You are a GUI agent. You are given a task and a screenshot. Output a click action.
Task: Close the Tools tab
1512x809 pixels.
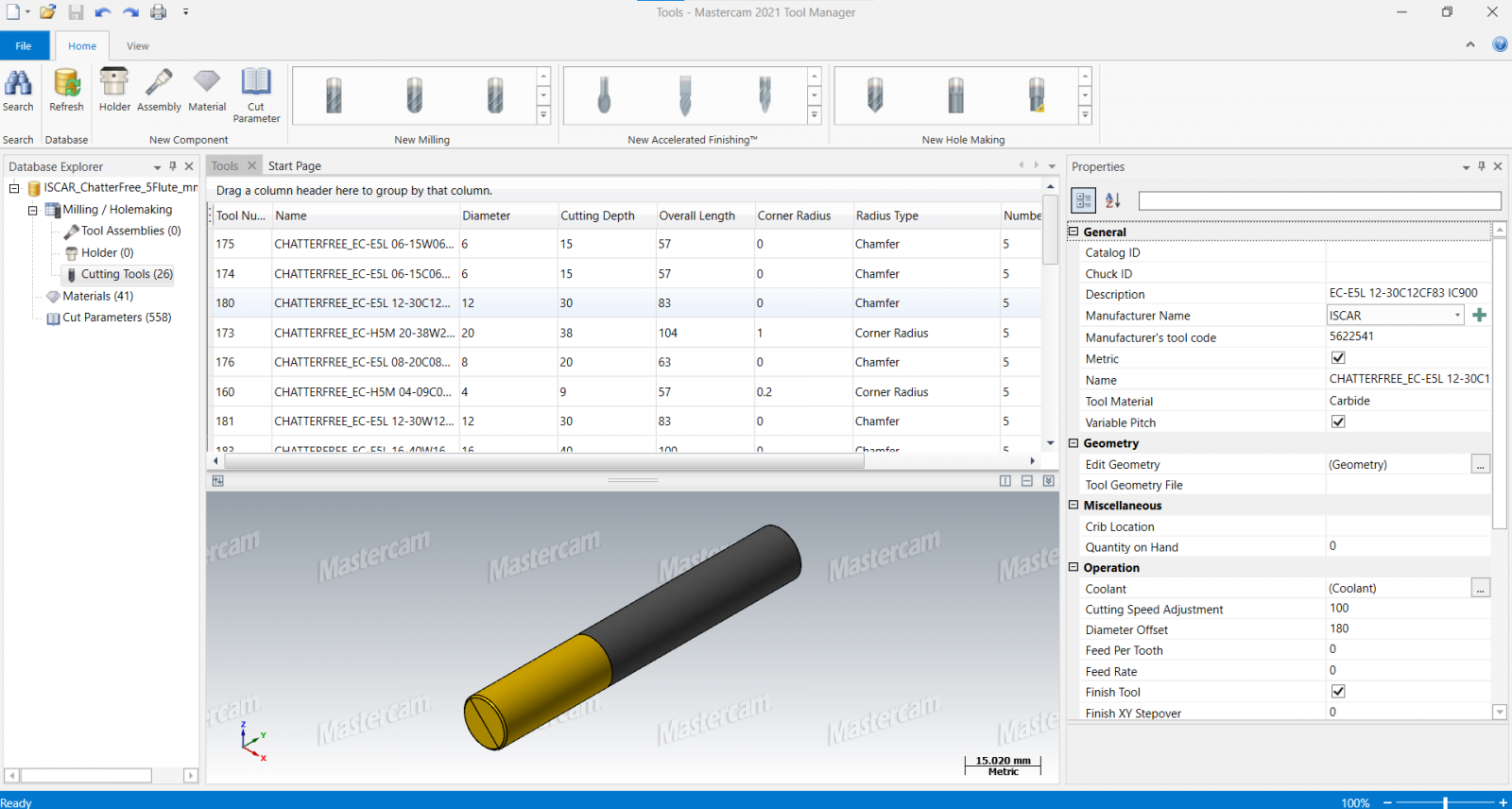252,165
